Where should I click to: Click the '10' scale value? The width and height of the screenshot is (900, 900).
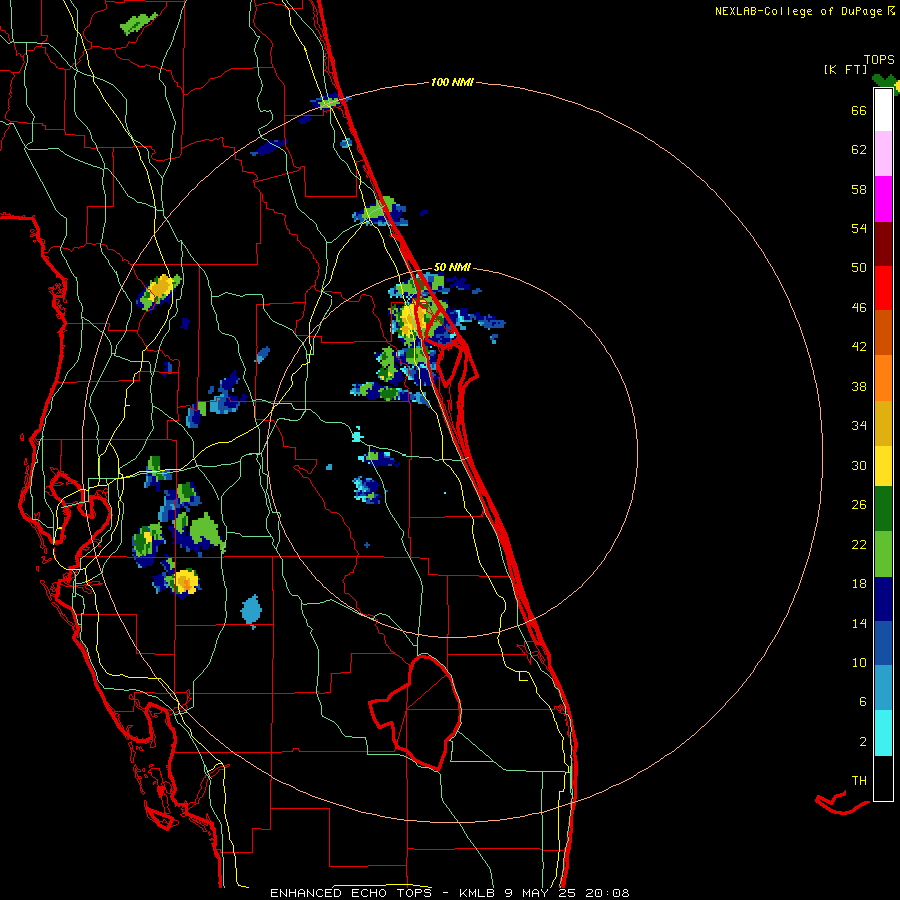click(859, 662)
